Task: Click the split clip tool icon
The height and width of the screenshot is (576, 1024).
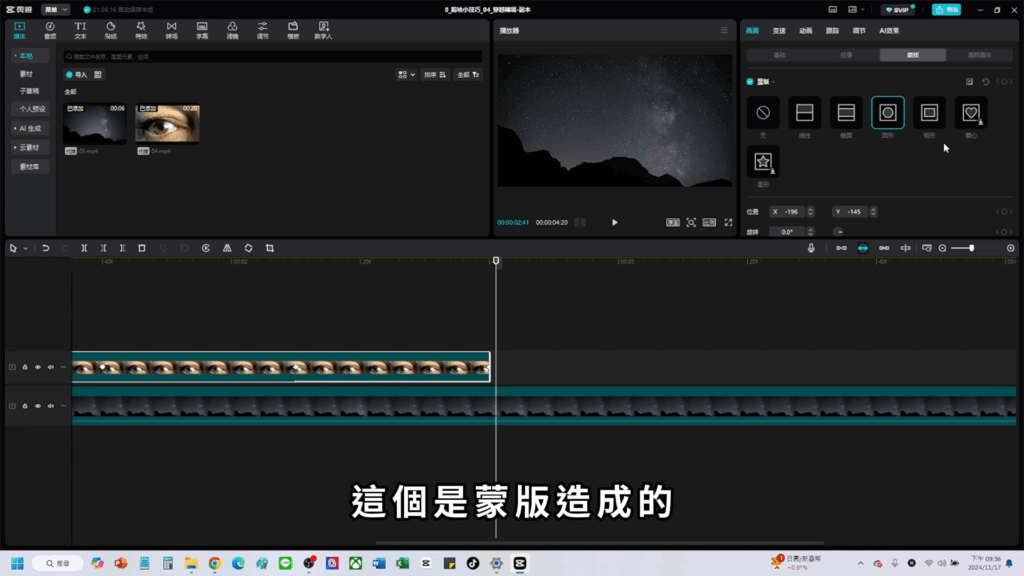Action: (x=84, y=248)
